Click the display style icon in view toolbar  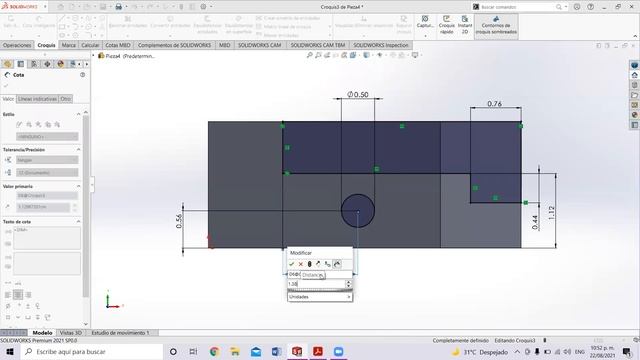tap(367, 55)
